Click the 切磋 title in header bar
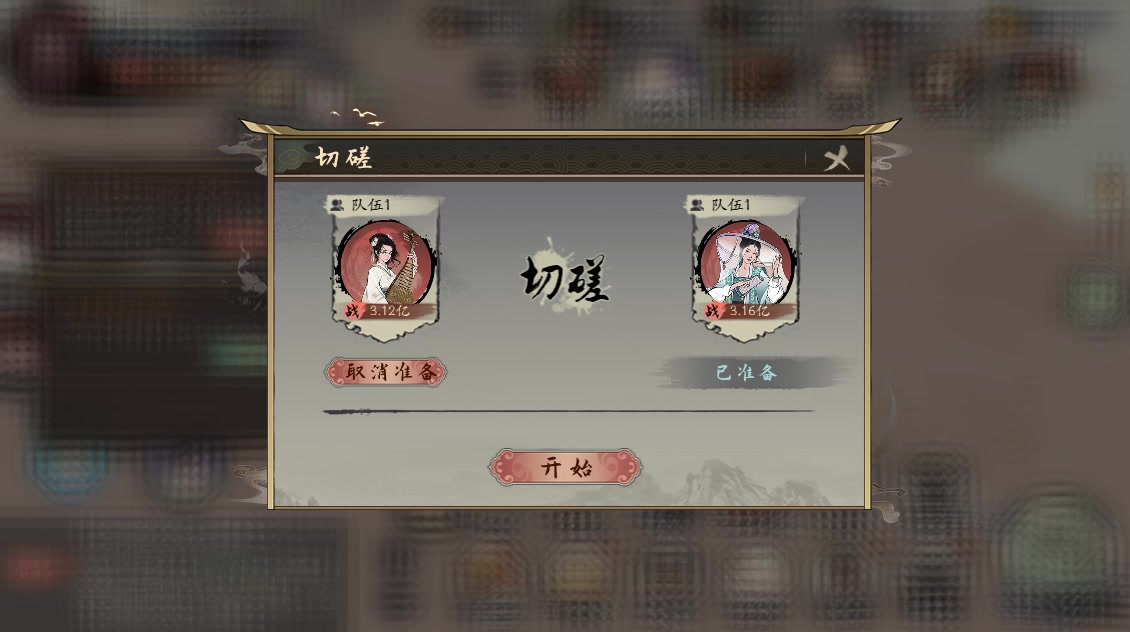The image size is (1130, 632). coord(344,157)
